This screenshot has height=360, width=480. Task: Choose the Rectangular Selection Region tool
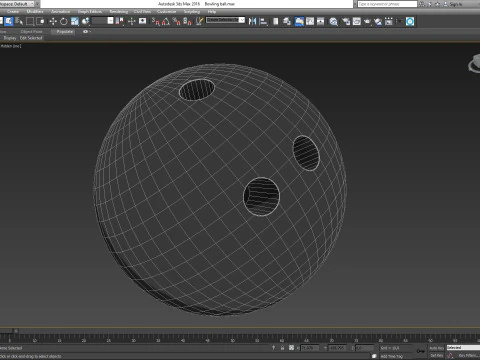click(x=30, y=21)
